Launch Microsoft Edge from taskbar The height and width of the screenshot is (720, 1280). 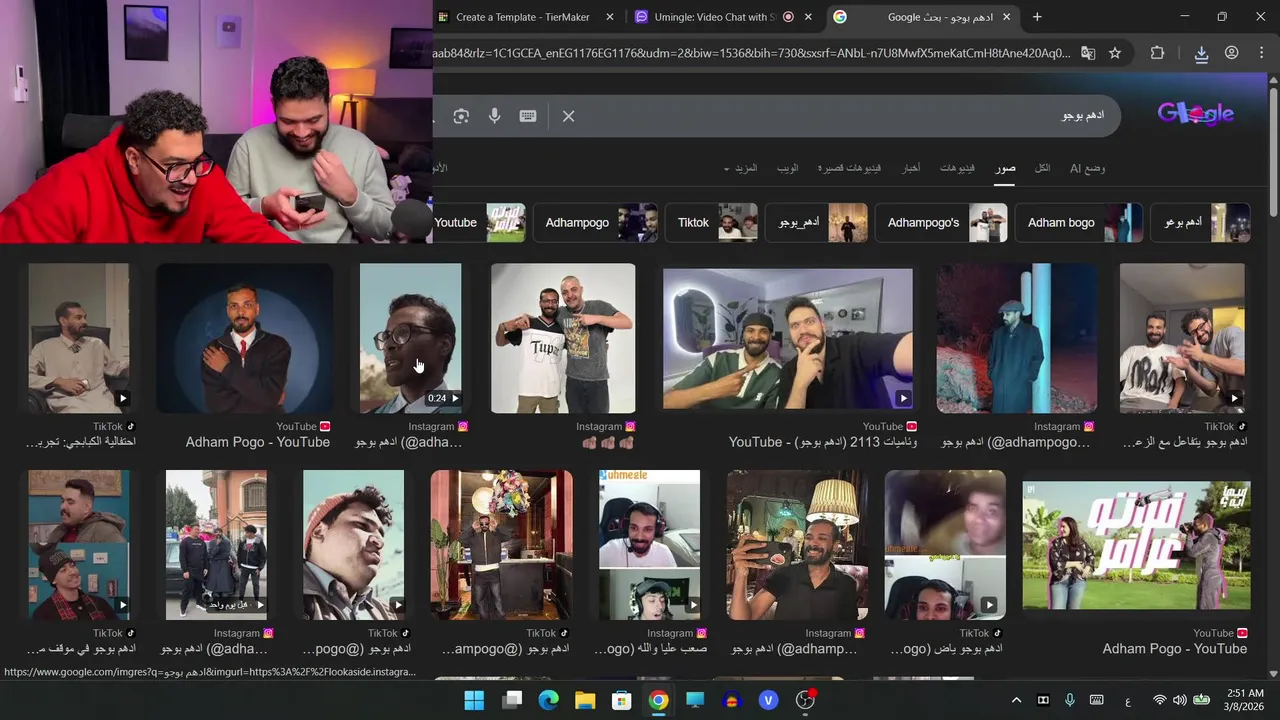549,700
